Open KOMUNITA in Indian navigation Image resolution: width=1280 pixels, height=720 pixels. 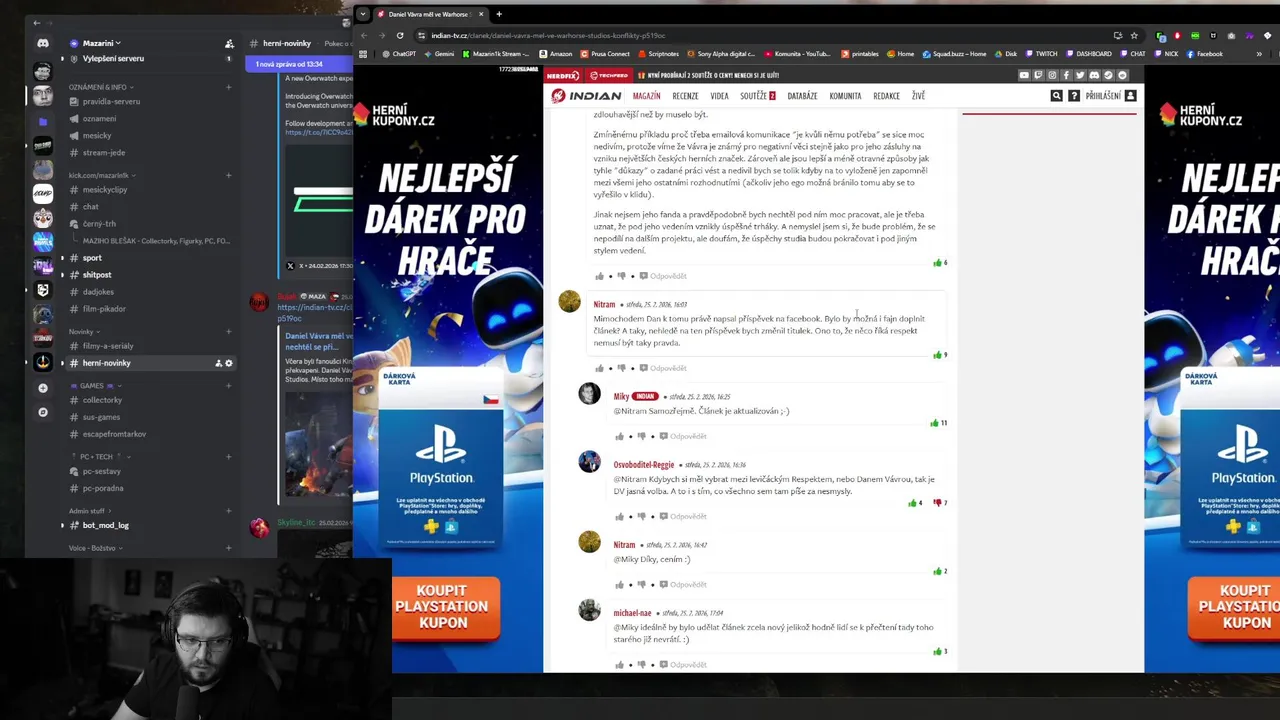click(845, 96)
